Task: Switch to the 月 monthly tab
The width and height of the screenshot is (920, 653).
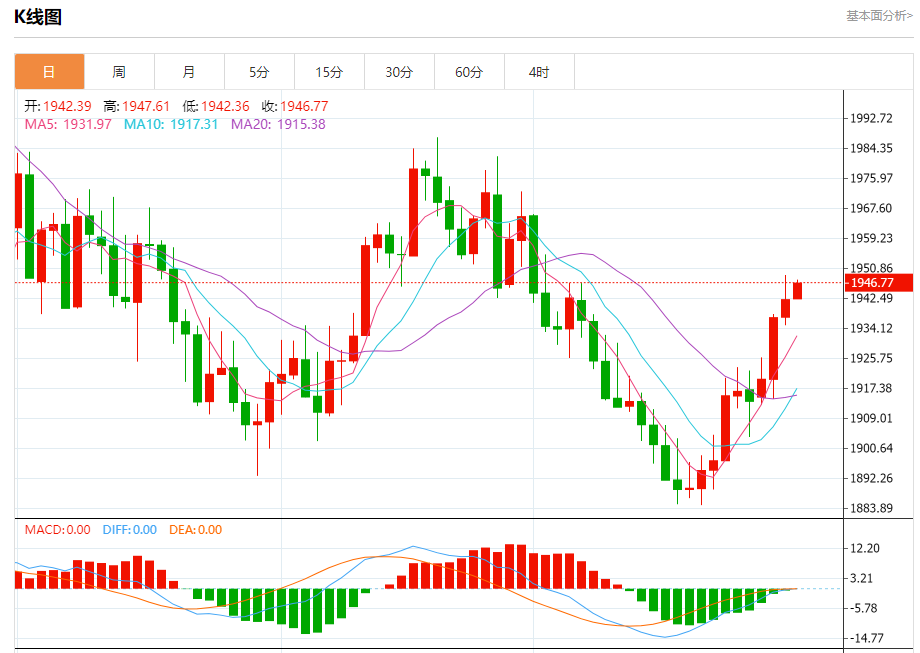Action: (189, 72)
